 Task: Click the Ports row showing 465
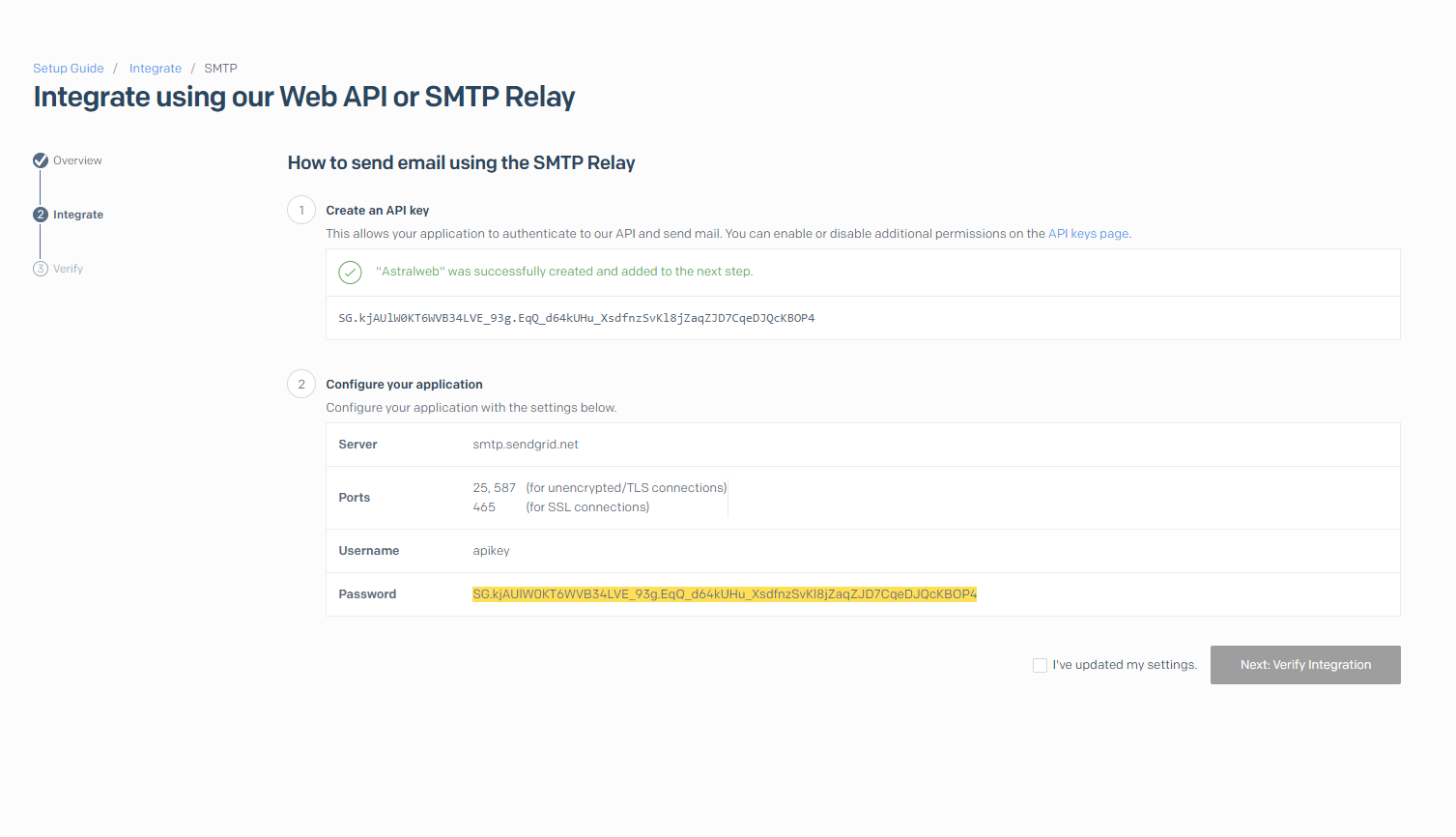(484, 506)
